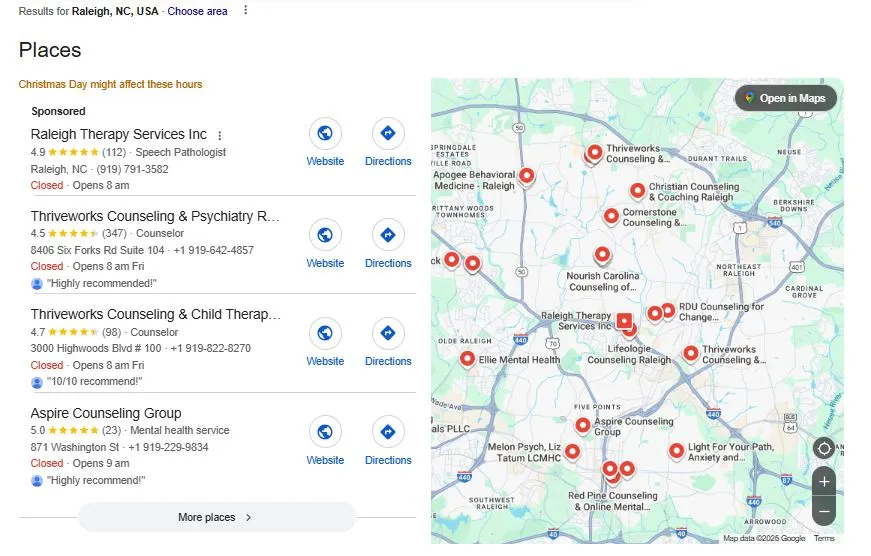Click map Terms link
Screen dimensions: 871x556
click(x=824, y=538)
